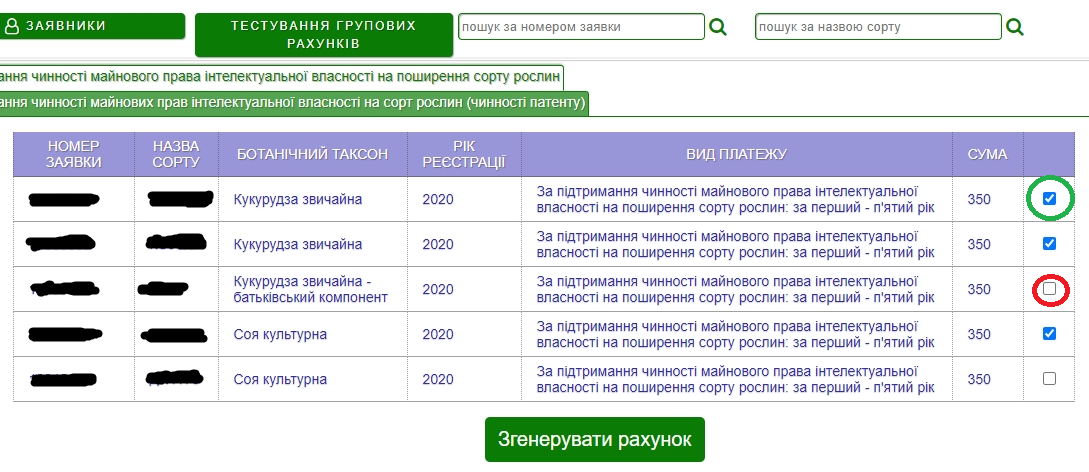Viewport: 1089px width, 472px height.
Task: Uncheck the second Кукурудза звичайна row checkbox
Action: point(1049,244)
